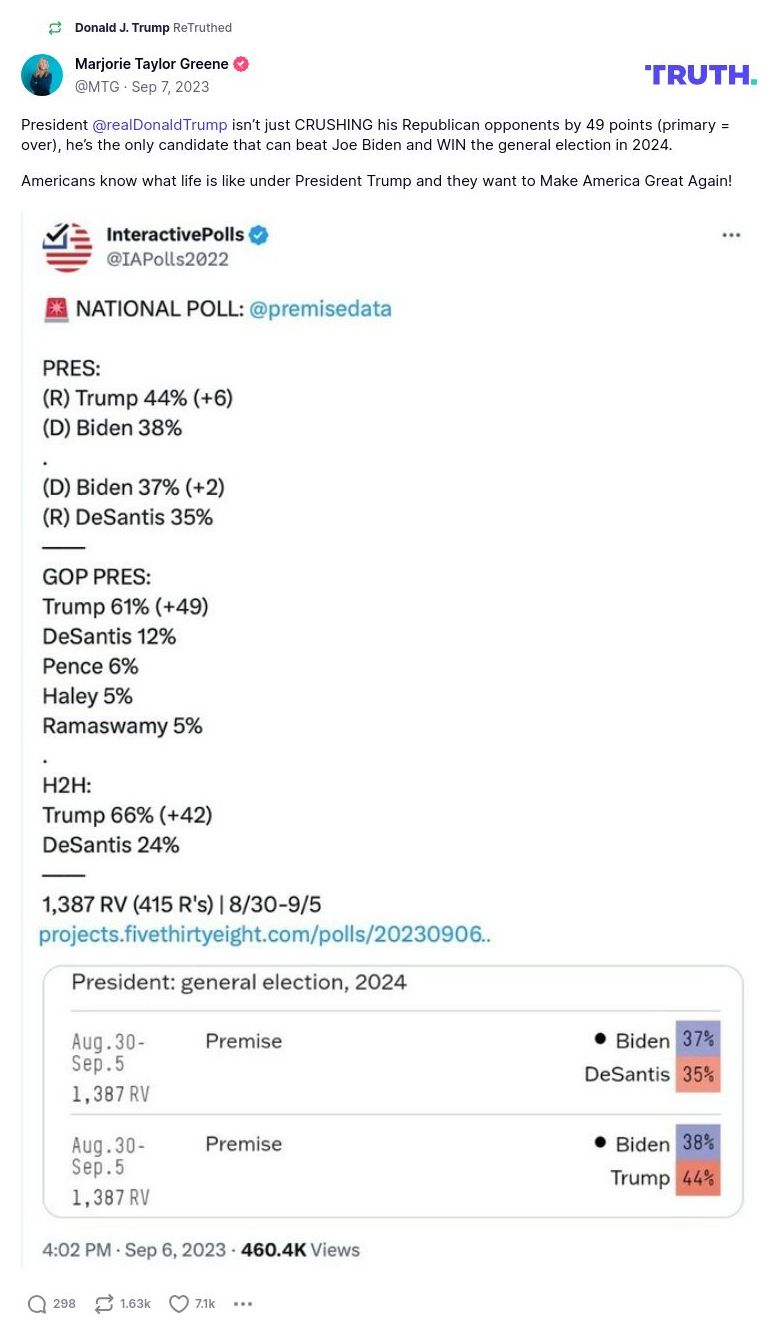The width and height of the screenshot is (778, 1334).
Task: Click the Truth Social logo
Action: pos(700,75)
